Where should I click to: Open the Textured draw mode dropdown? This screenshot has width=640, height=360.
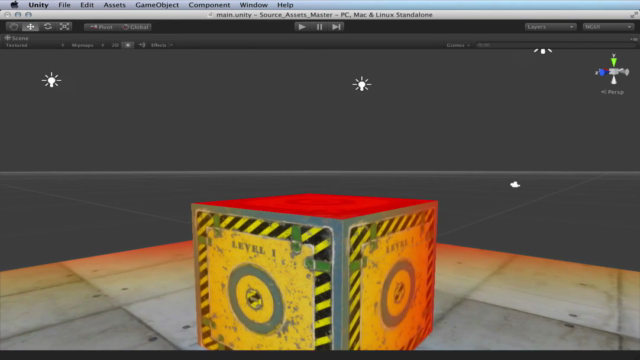tap(34, 45)
